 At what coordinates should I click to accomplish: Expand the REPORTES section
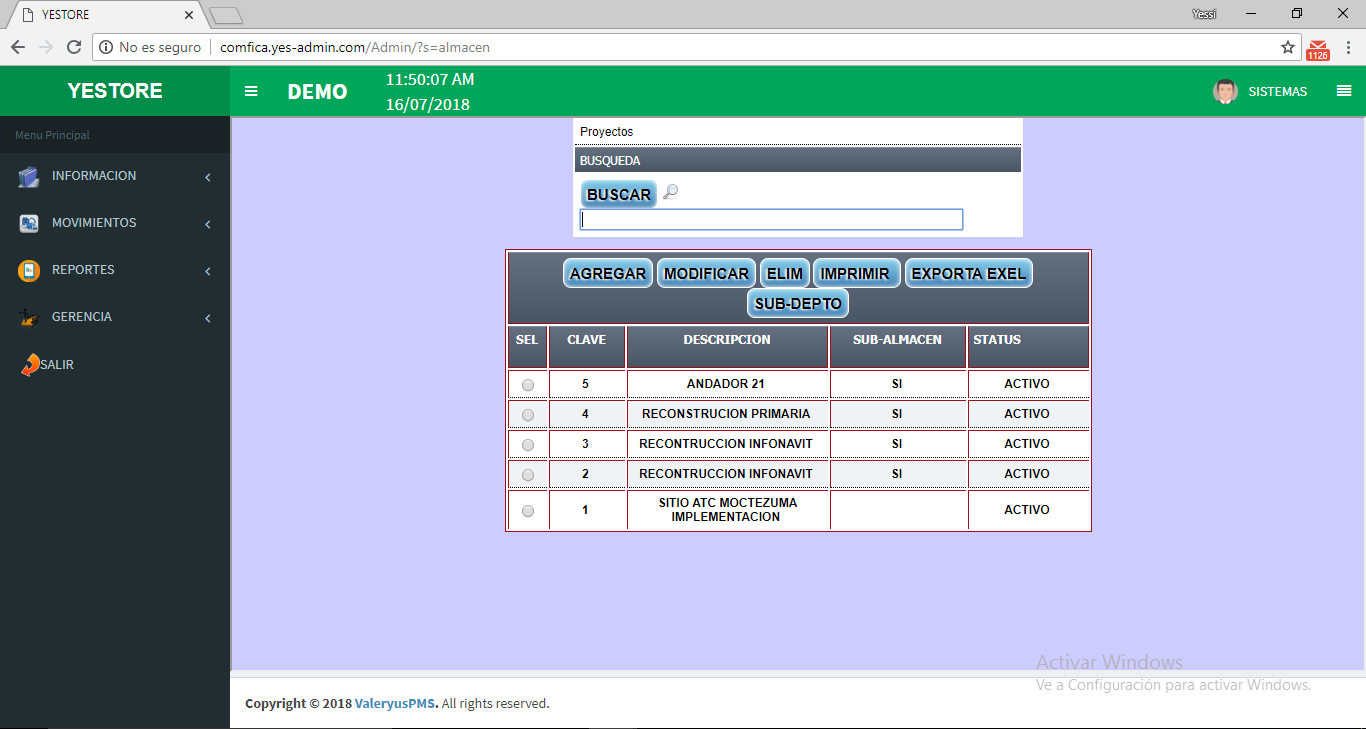[83, 270]
